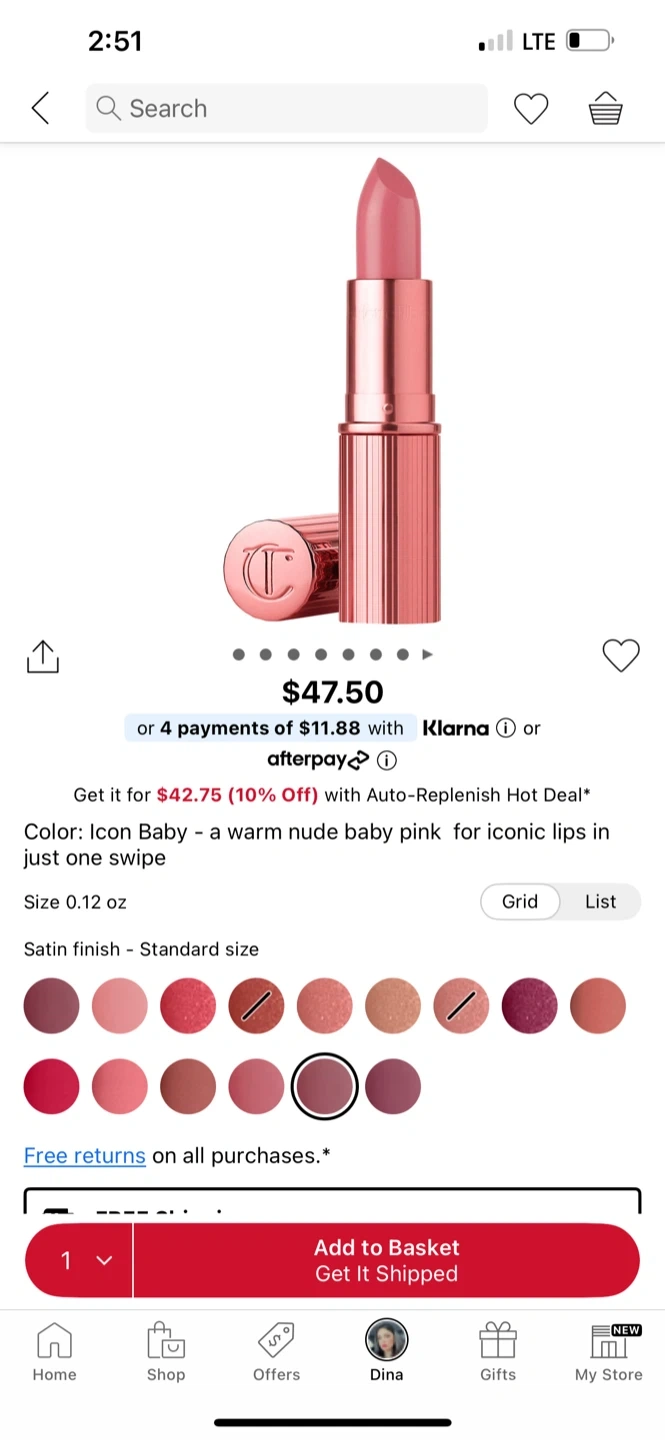Open Free returns link

pos(85,1155)
